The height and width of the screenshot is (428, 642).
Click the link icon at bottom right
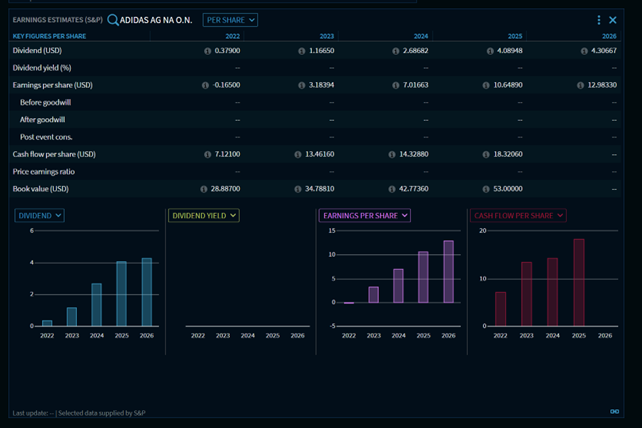coord(615,411)
